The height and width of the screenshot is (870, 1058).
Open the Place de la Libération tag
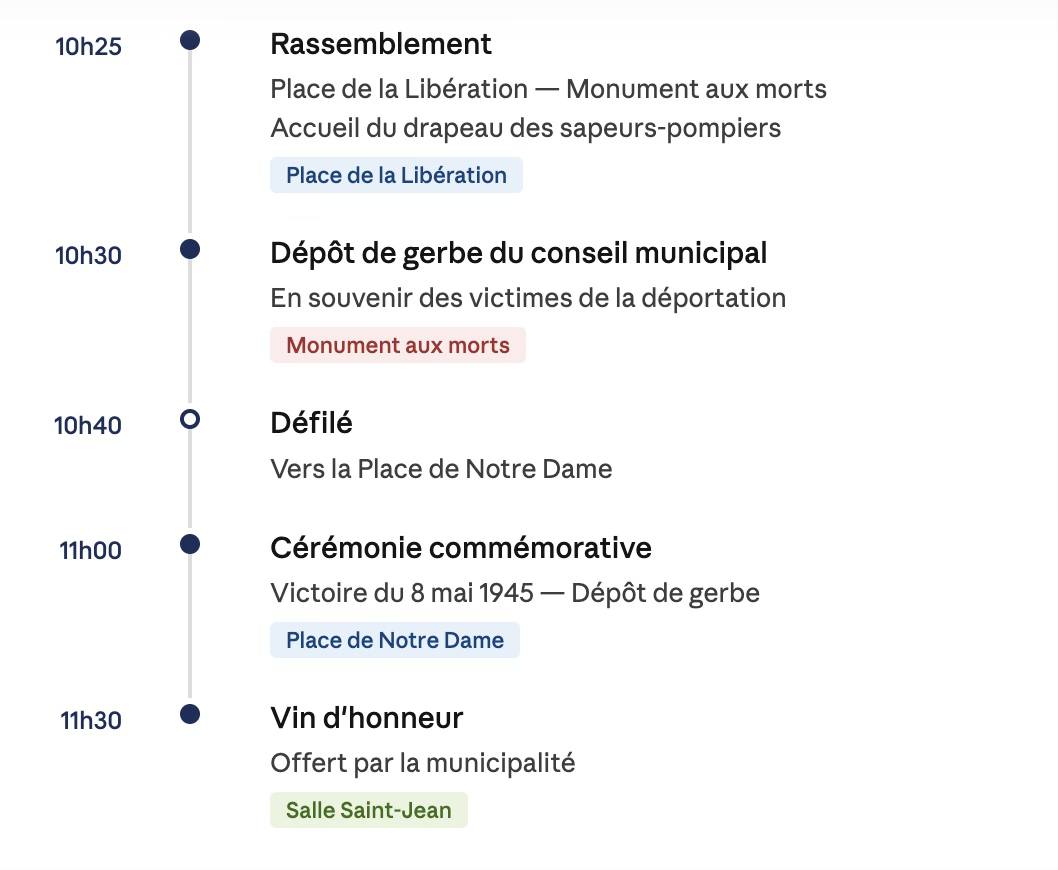tap(396, 175)
